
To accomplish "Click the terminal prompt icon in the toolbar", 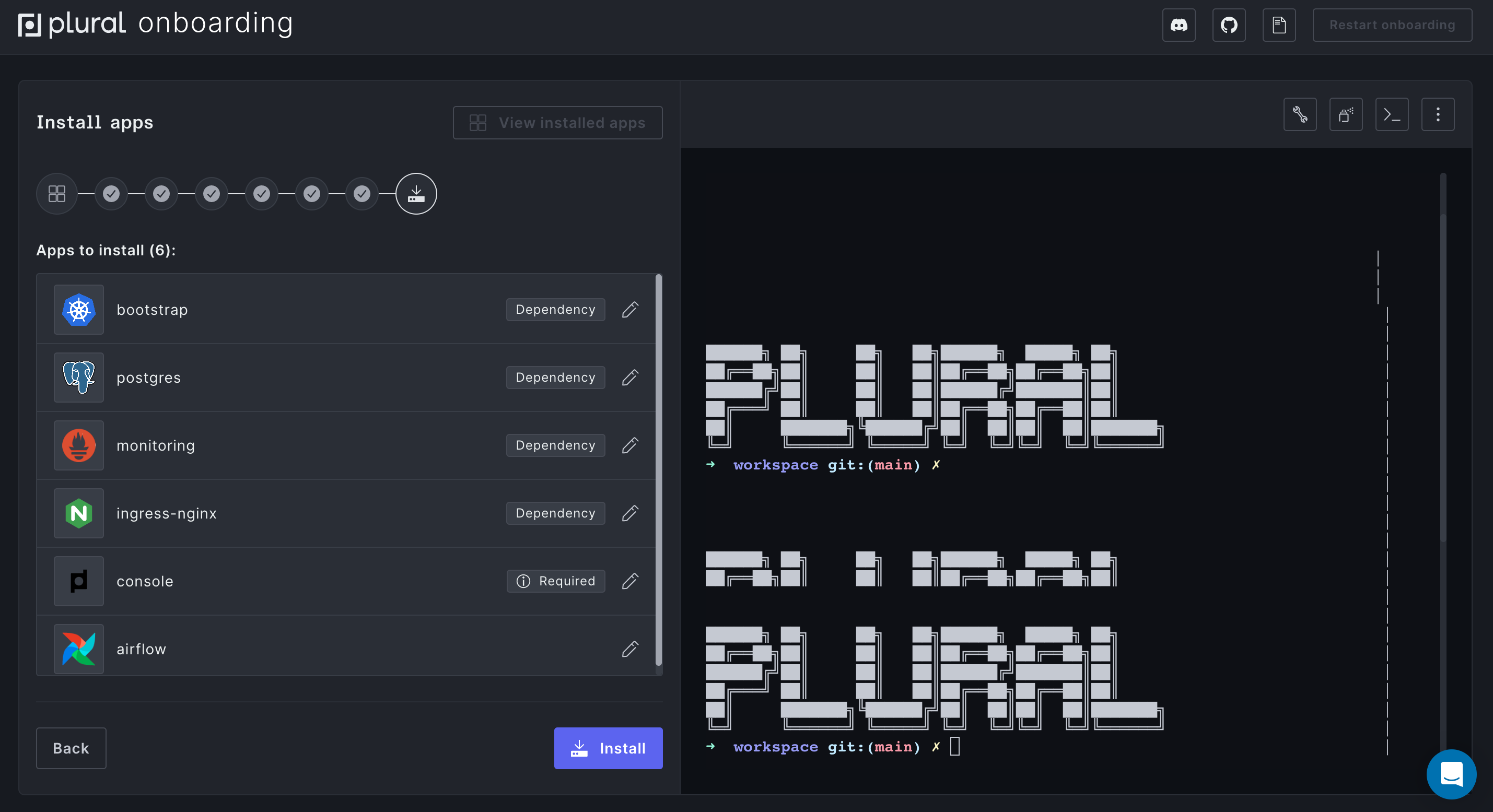I will [x=1392, y=115].
